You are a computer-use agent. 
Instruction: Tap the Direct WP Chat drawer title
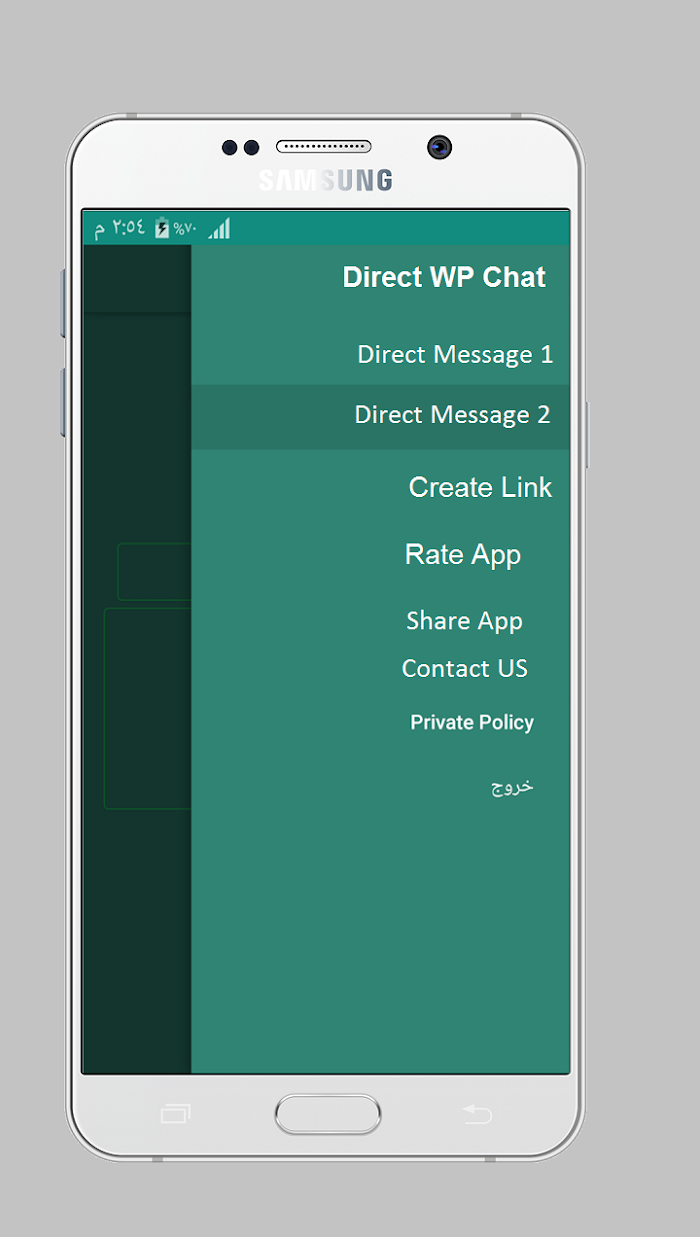[444, 277]
